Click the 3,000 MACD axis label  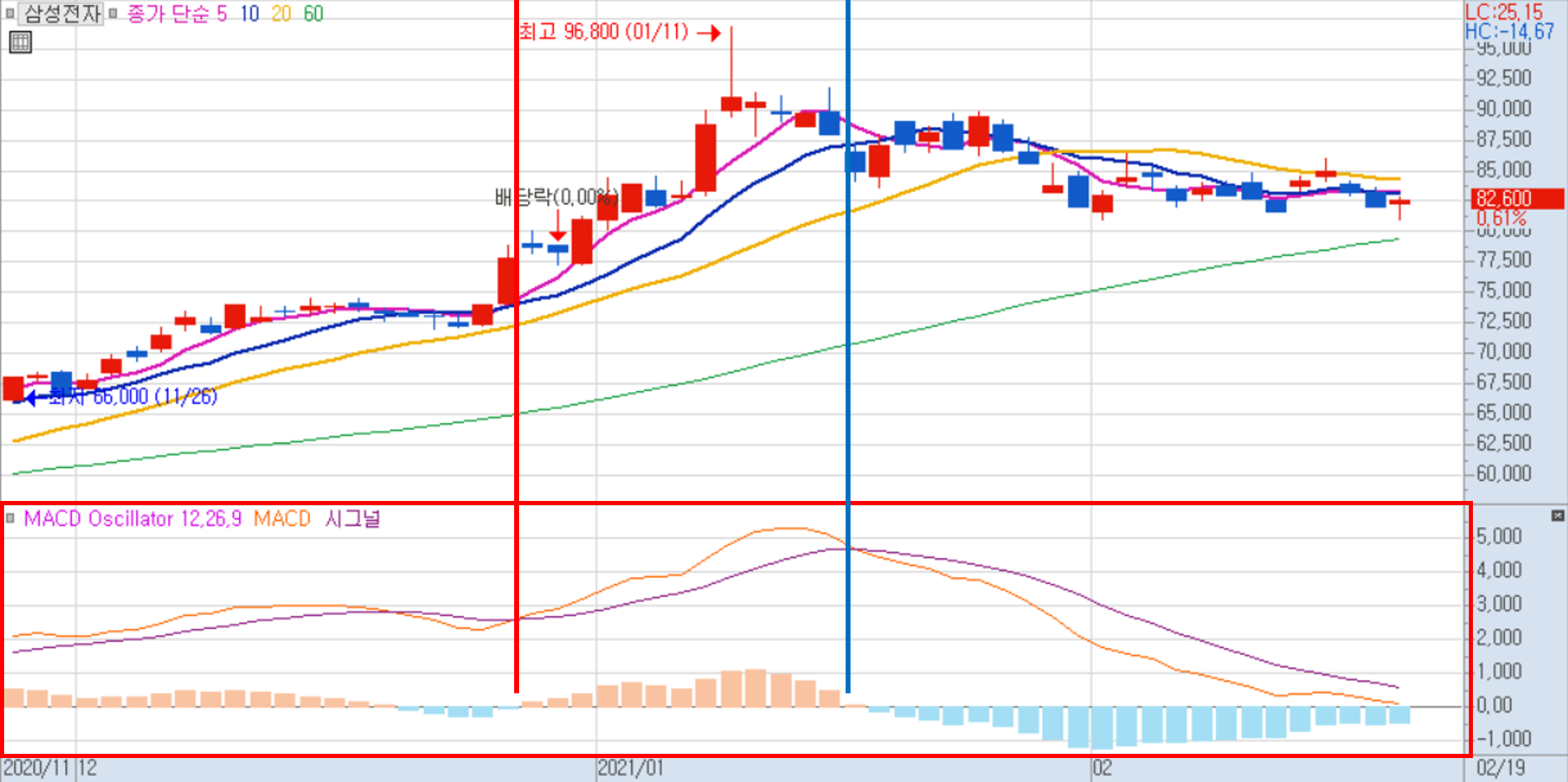point(1499,604)
